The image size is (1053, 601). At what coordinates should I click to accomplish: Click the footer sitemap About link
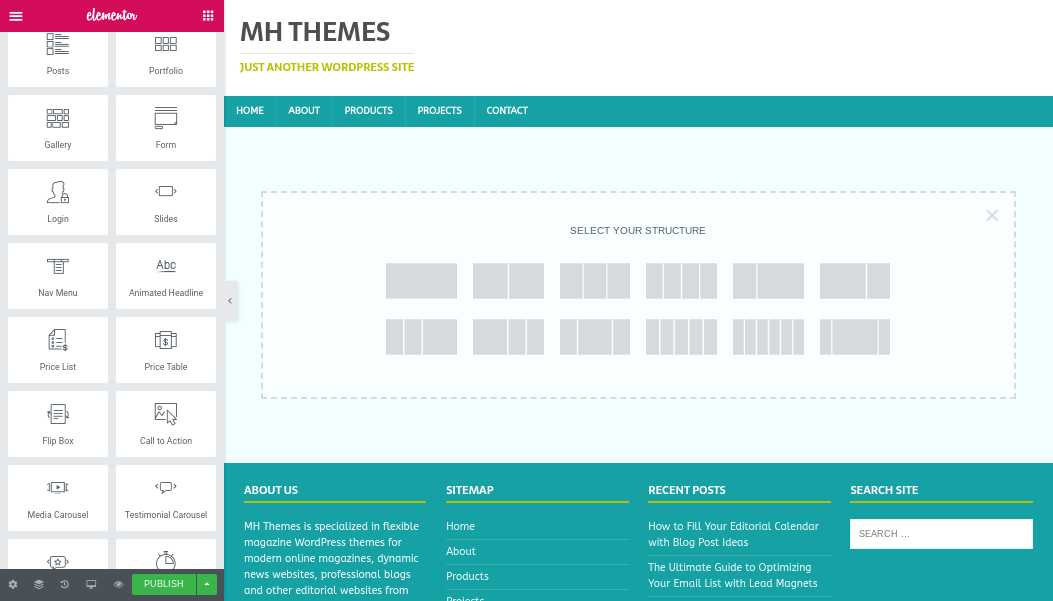pyautogui.click(x=461, y=551)
